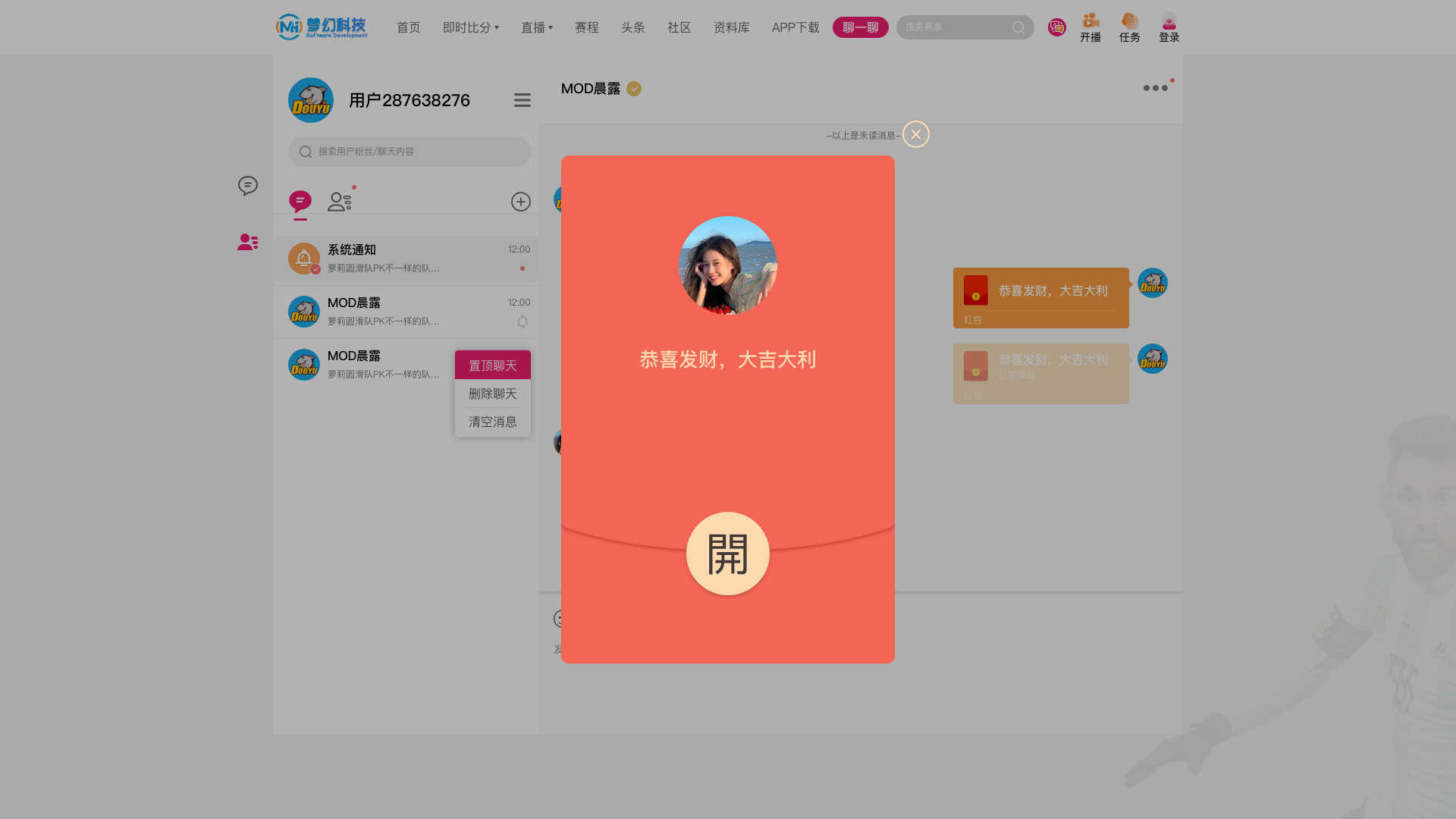Click the Douyu avatar beside first red packet

pos(1153,283)
